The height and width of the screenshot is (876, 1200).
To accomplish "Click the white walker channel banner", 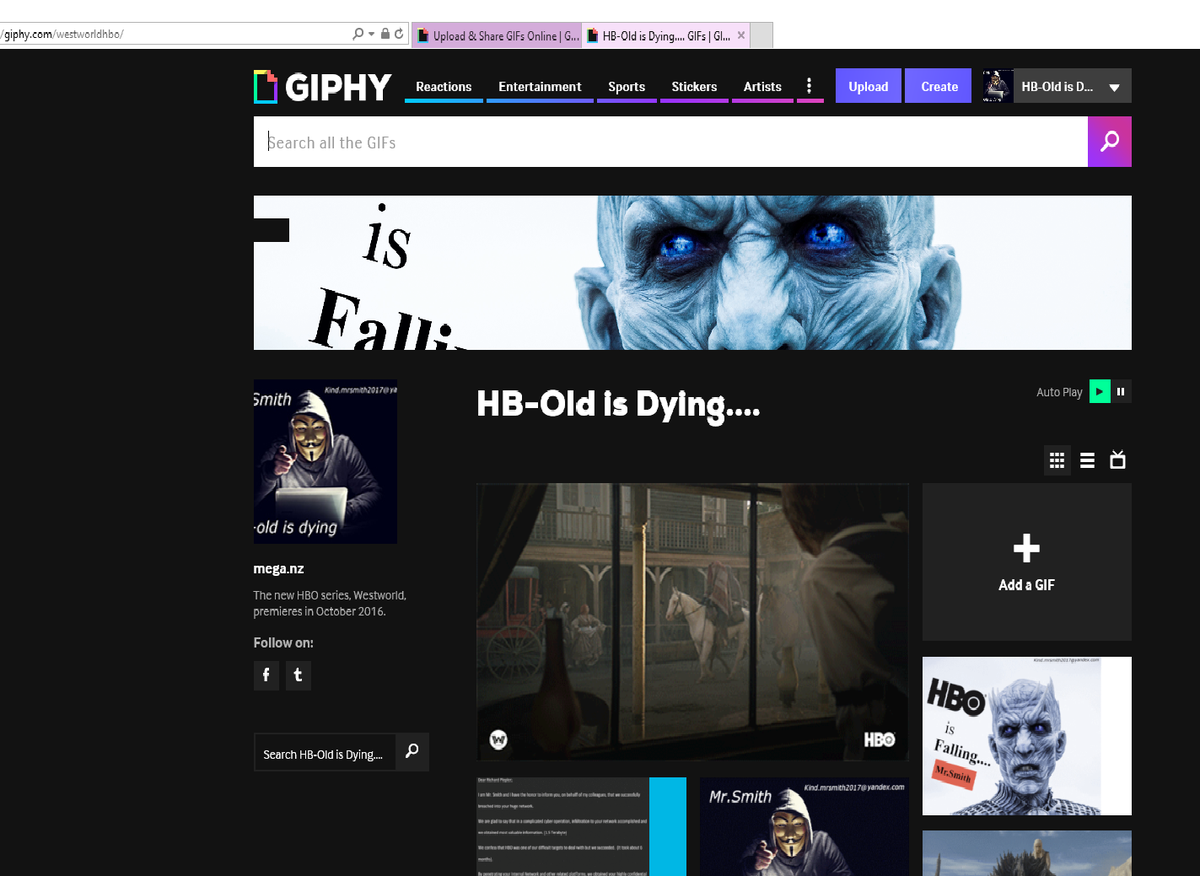I will (692, 272).
